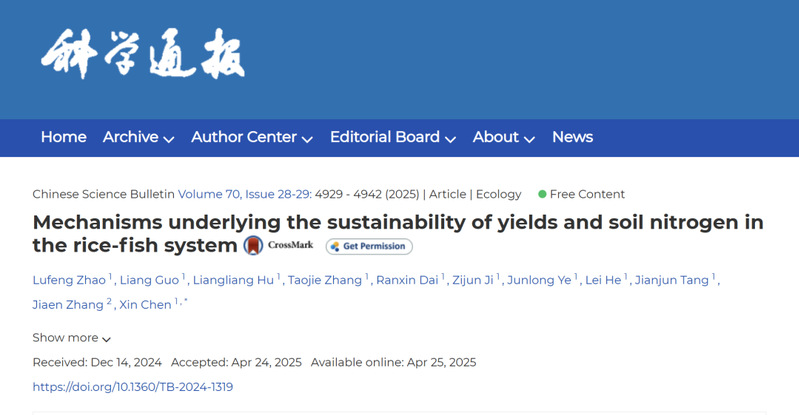Expand the Editorial Board menu
Image resolution: width=799 pixels, height=415 pixels.
coord(392,137)
